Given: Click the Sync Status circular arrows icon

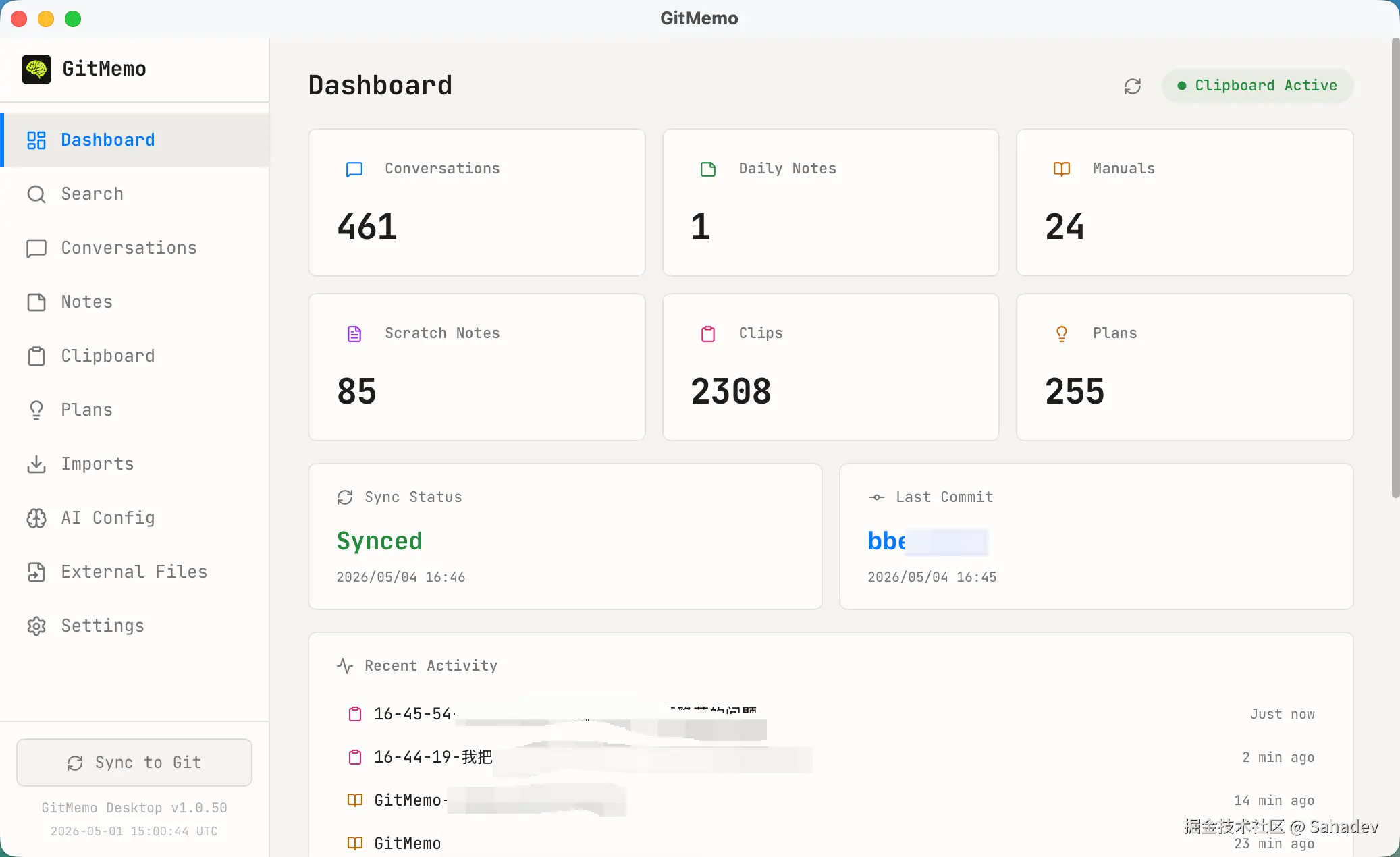Looking at the screenshot, I should point(345,497).
